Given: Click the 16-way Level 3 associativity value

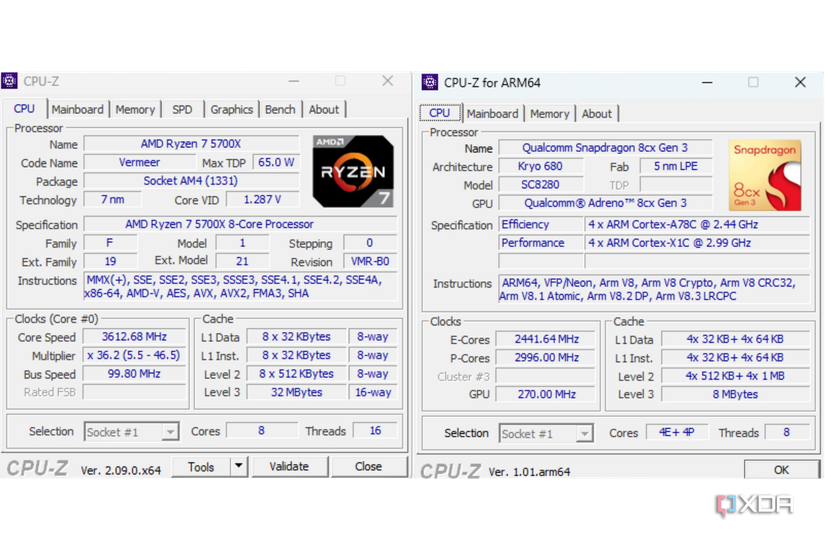Looking at the screenshot, I should (373, 392).
